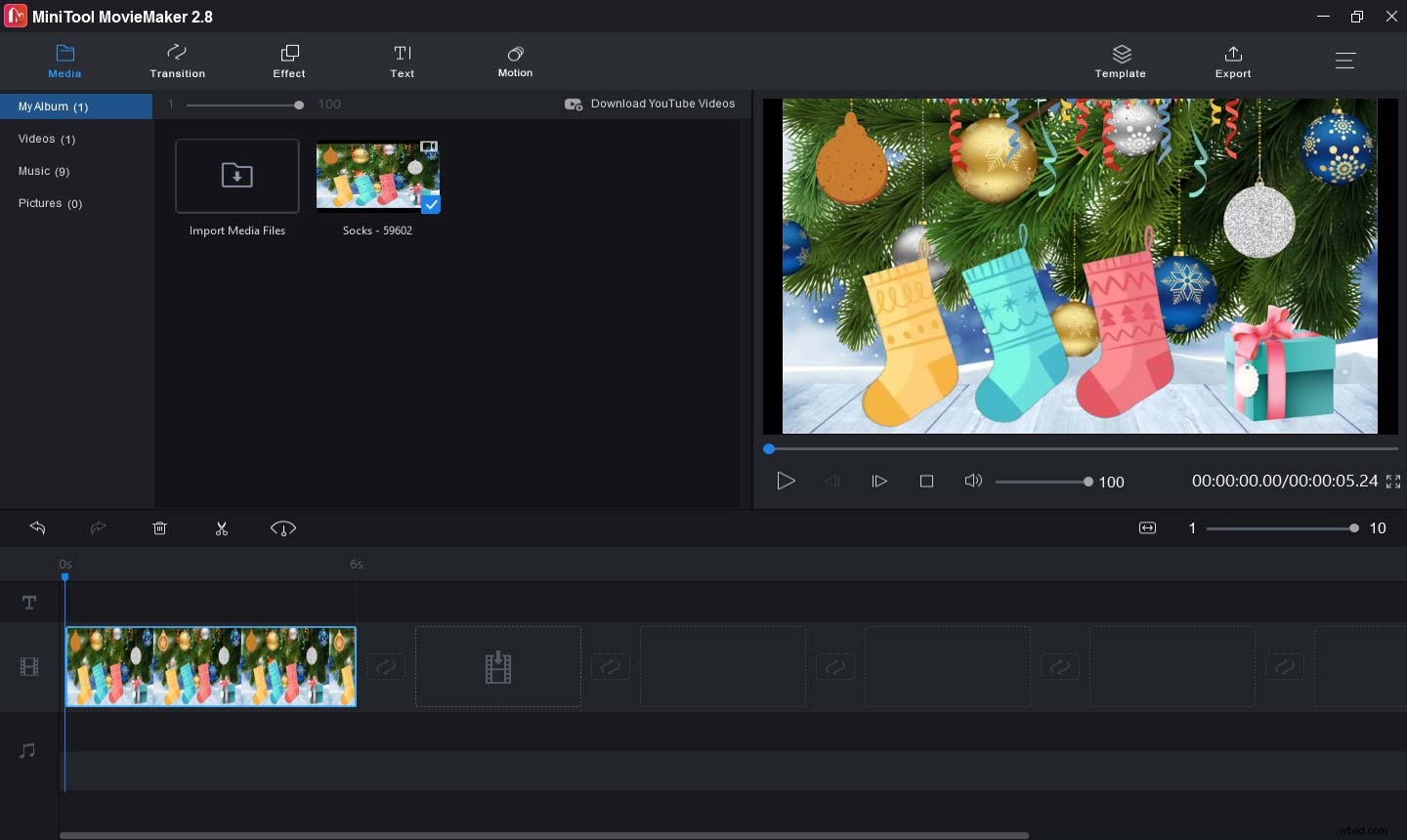Screen dimensions: 1407x840
Task: Open the Music category in sidebar
Action: point(44,171)
